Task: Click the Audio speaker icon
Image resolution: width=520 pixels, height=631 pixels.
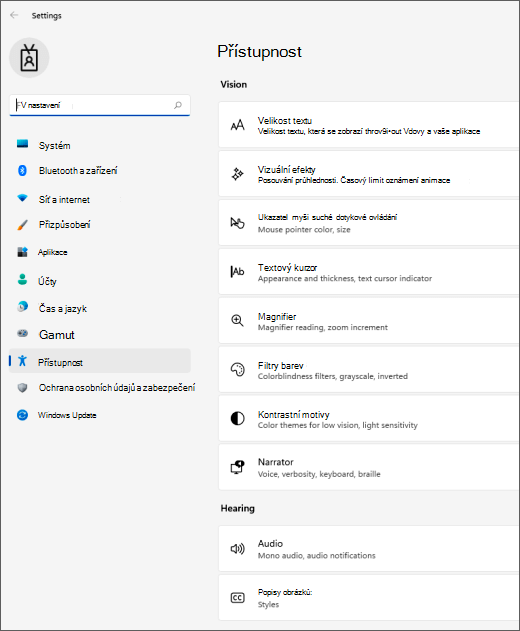Action: [237, 549]
